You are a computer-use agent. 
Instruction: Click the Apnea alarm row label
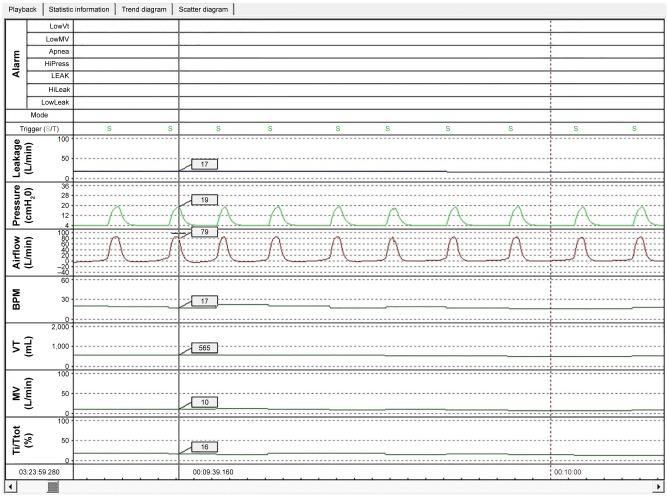[x=59, y=51]
